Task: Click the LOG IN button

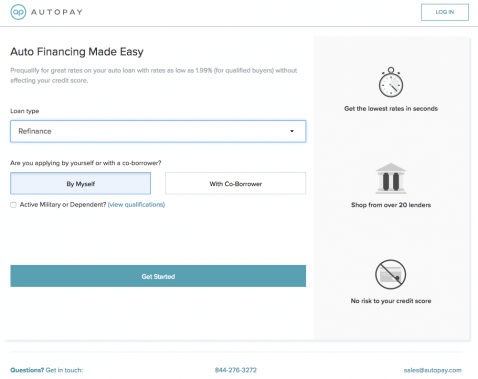Action: click(445, 12)
